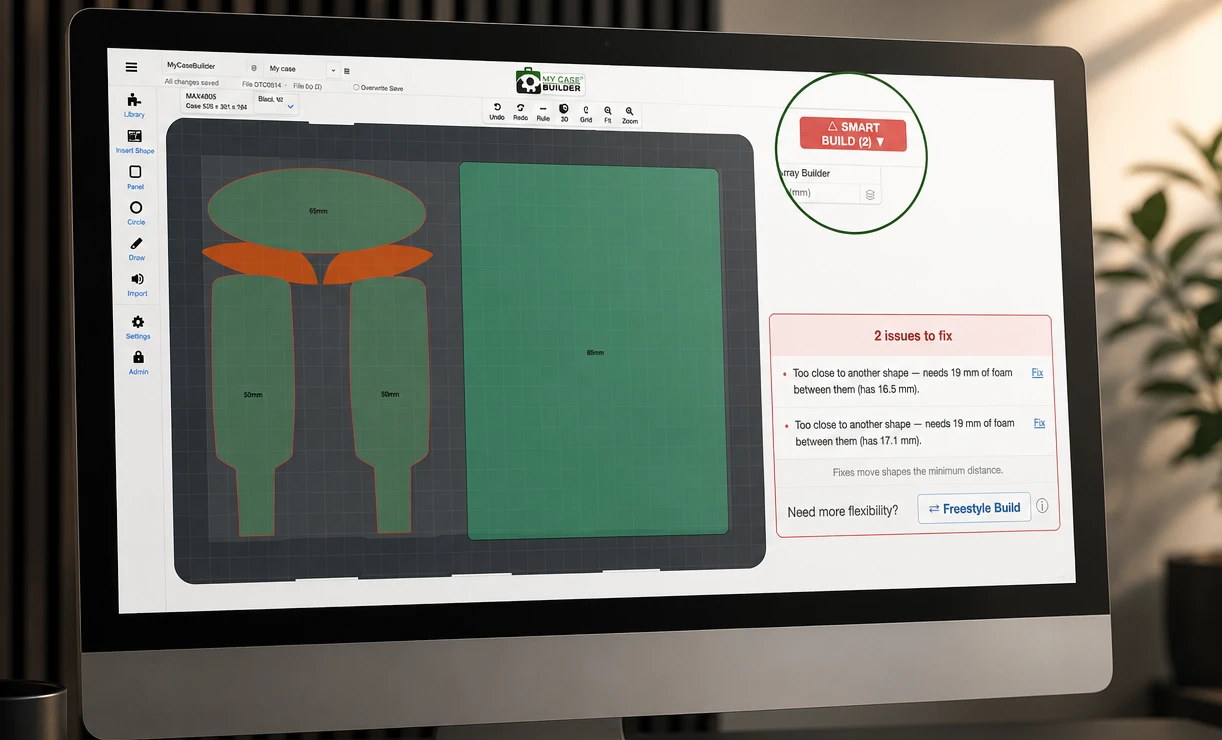Click the 'MAX4005' case label
Image resolution: width=1222 pixels, height=740 pixels.
[x=201, y=97]
